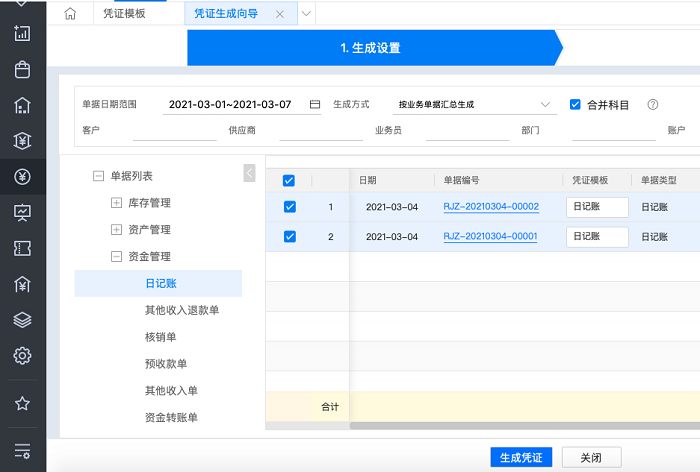Open document link RJZ-20210304-00002

point(491,207)
